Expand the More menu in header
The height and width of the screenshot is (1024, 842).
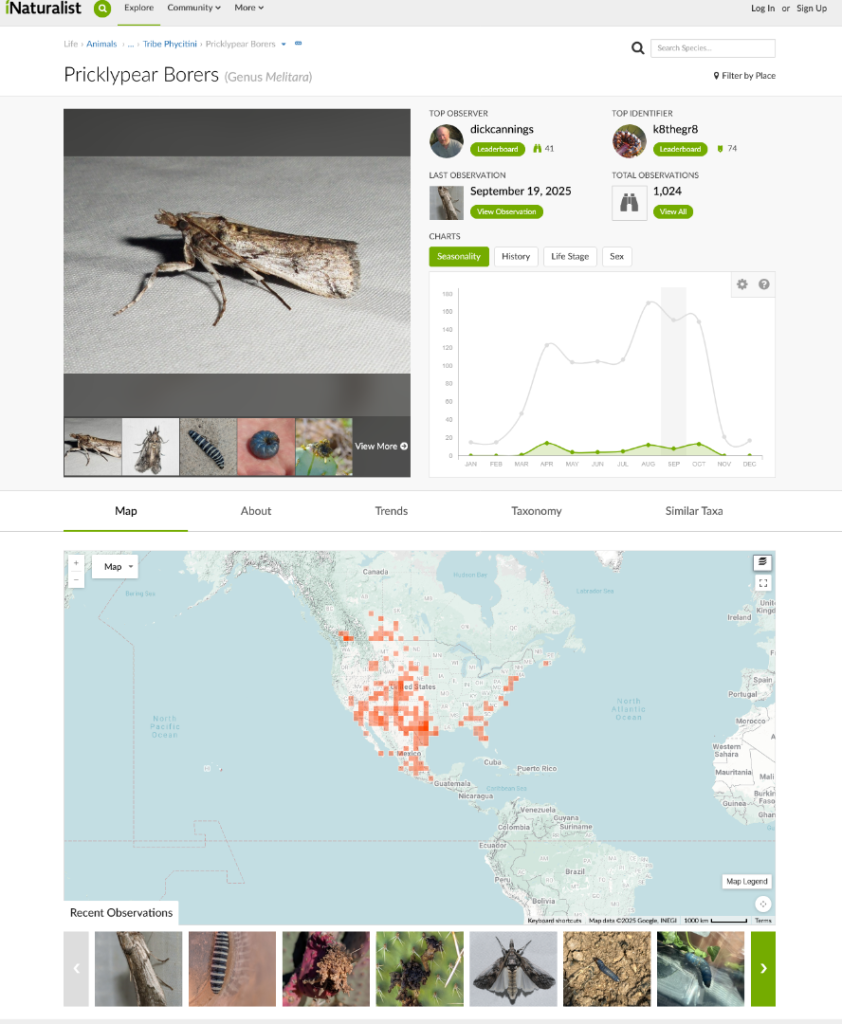(x=249, y=8)
